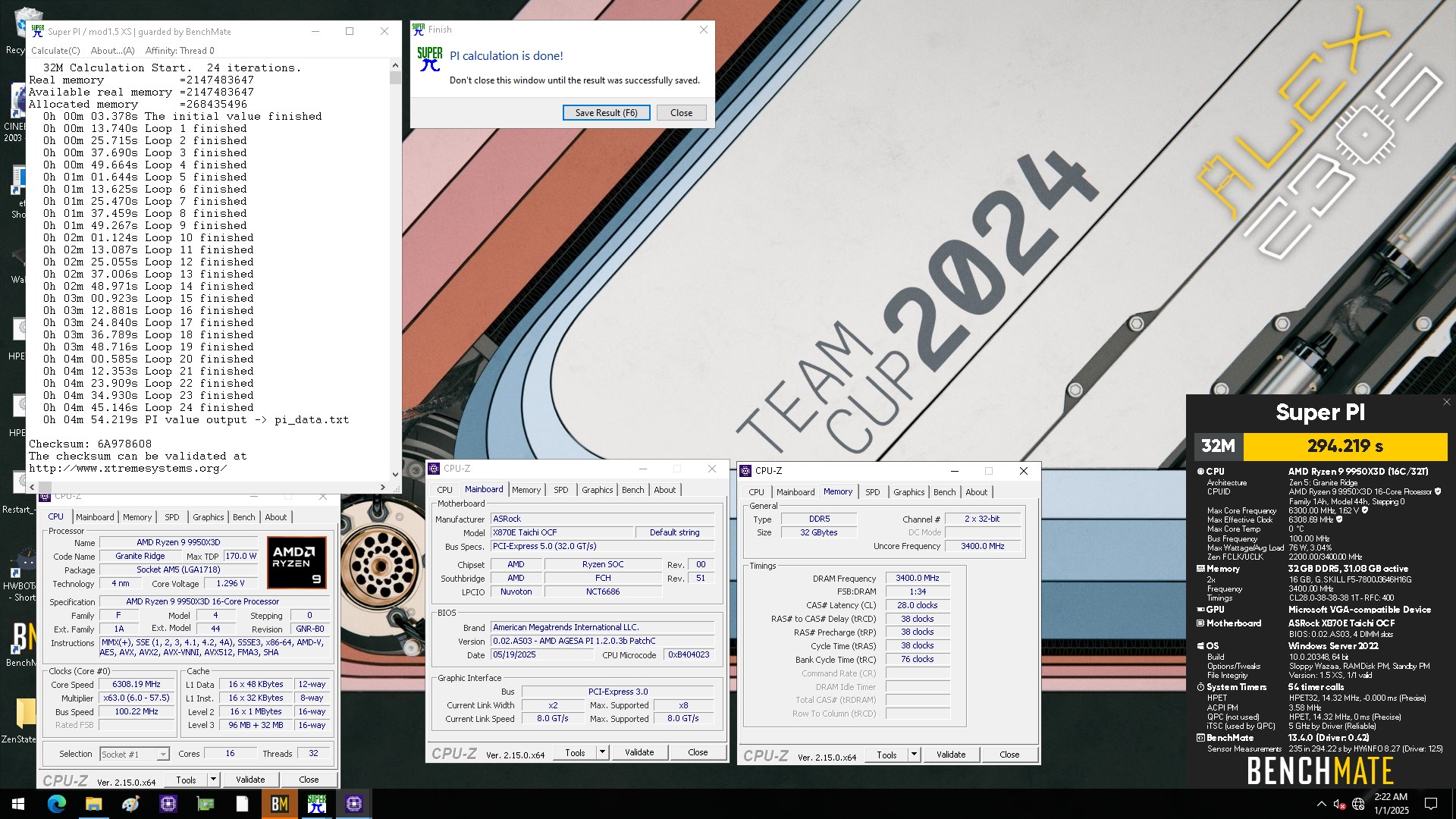This screenshot has height=819, width=1456.
Task: Click Tools button in CPU-Z CPU window
Action: pos(187,780)
